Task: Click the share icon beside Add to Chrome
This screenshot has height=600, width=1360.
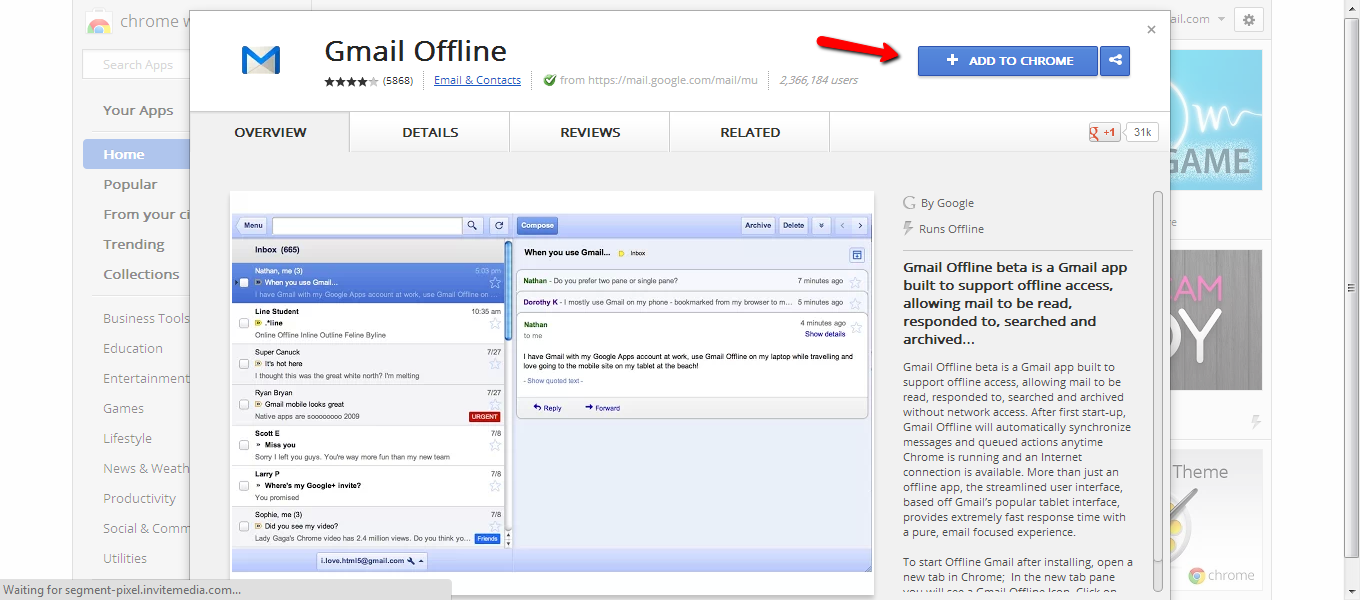Action: pyautogui.click(x=1115, y=61)
